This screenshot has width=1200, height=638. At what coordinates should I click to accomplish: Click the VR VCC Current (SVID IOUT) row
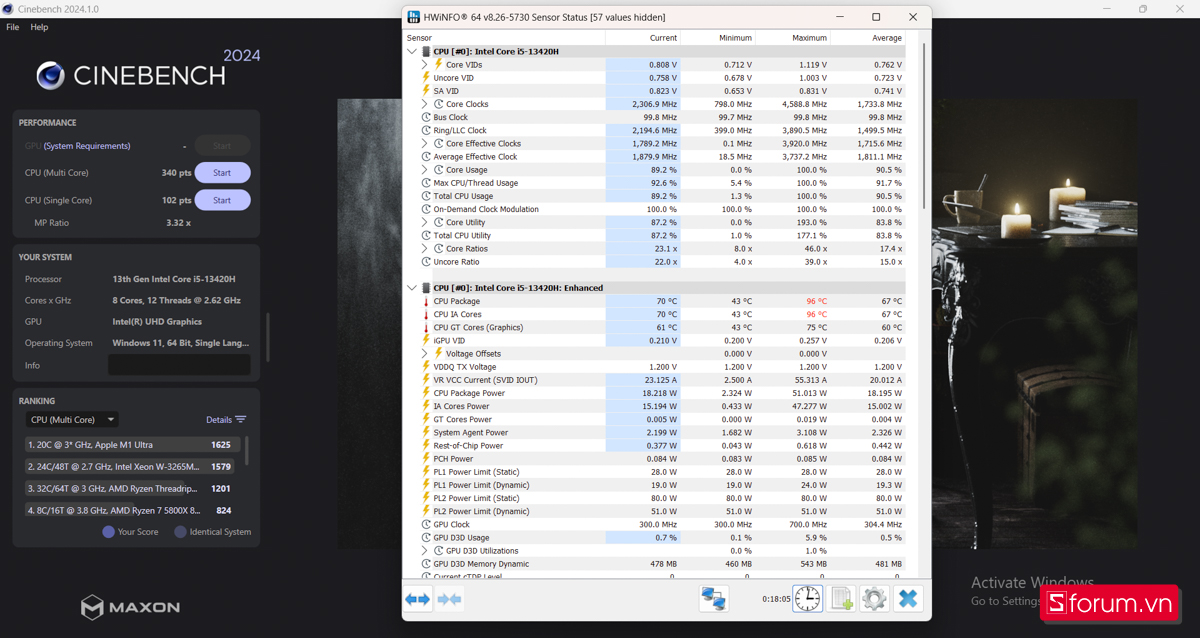[x=655, y=380]
